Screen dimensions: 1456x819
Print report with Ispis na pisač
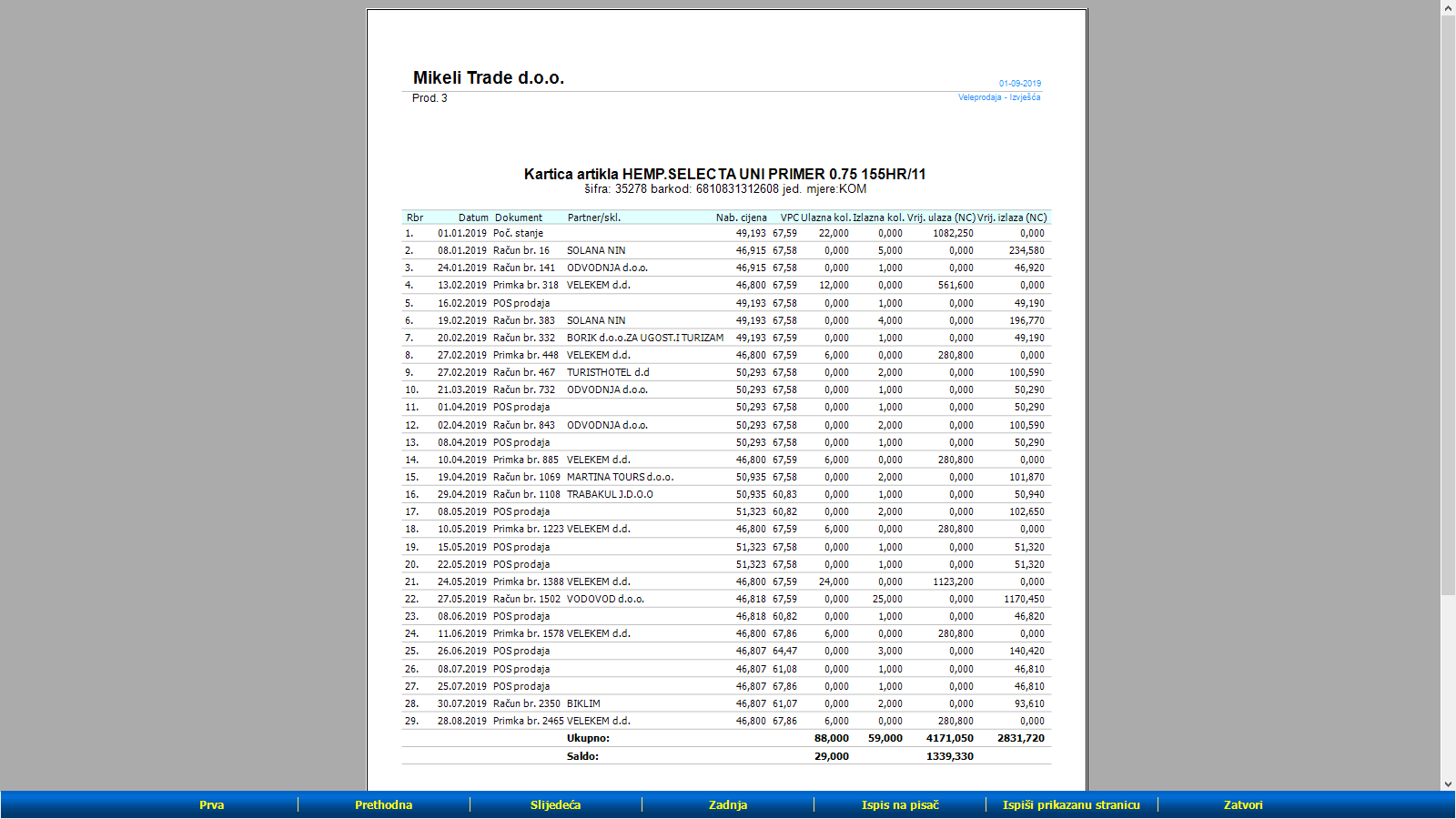[899, 804]
